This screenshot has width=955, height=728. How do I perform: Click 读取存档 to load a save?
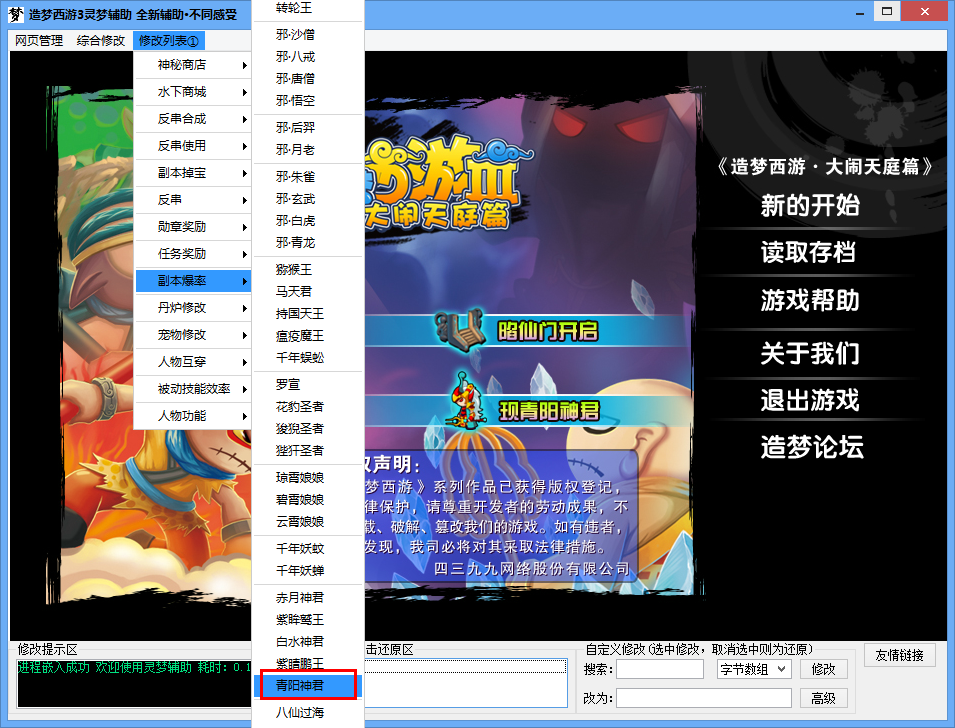[x=808, y=252]
